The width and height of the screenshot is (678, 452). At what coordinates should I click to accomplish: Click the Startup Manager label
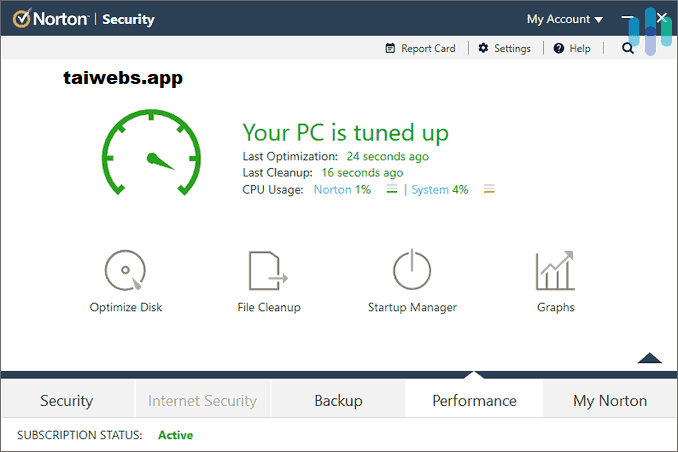coord(412,307)
